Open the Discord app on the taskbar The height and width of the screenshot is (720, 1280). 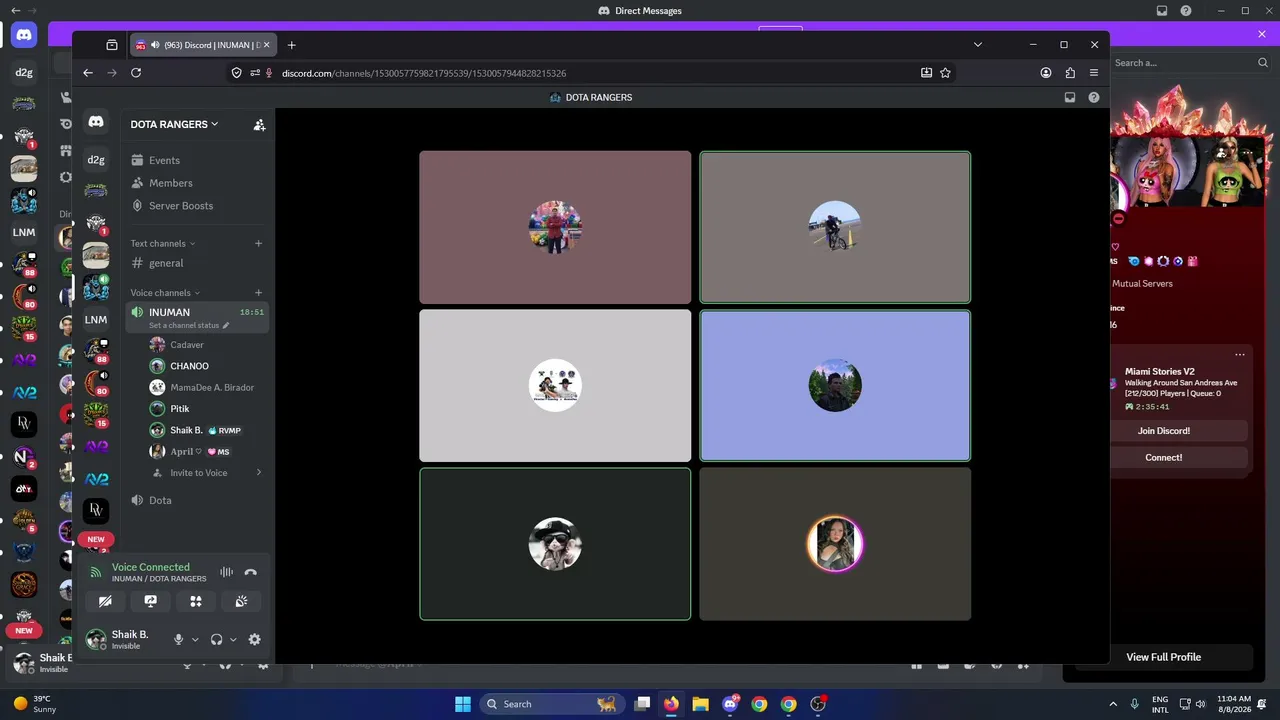tap(730, 704)
